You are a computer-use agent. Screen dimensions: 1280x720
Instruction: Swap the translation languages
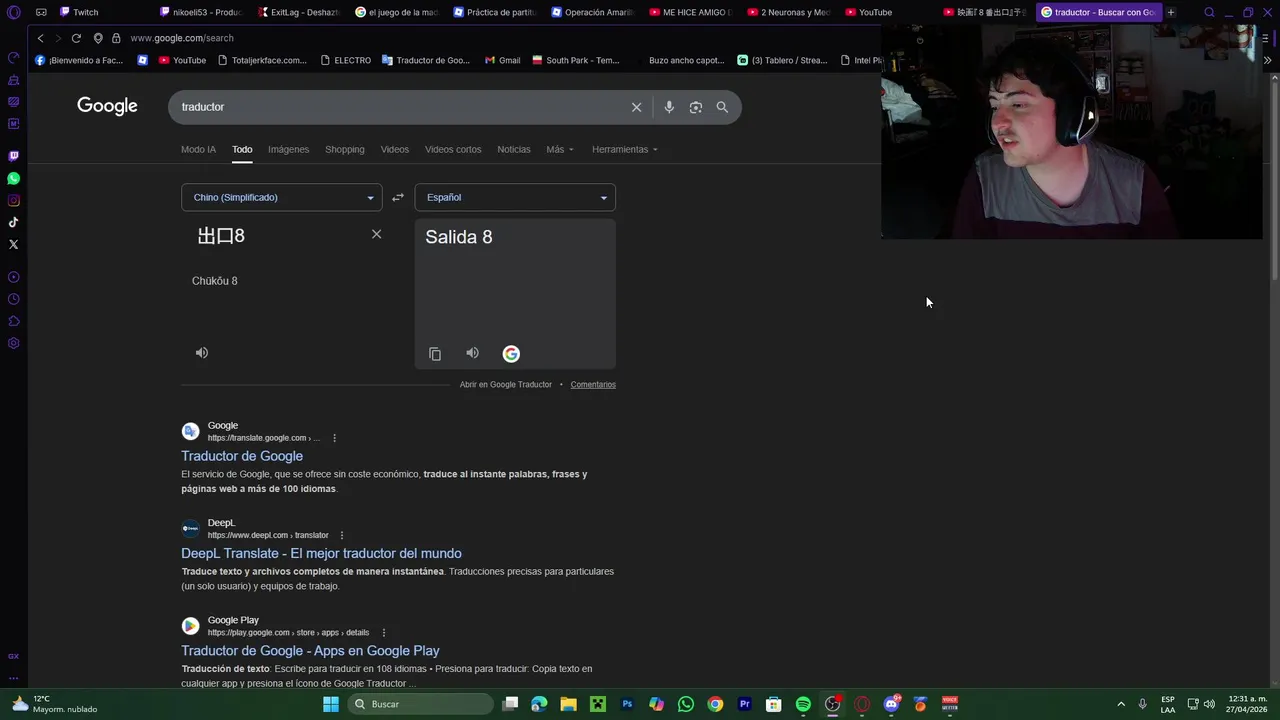point(398,197)
